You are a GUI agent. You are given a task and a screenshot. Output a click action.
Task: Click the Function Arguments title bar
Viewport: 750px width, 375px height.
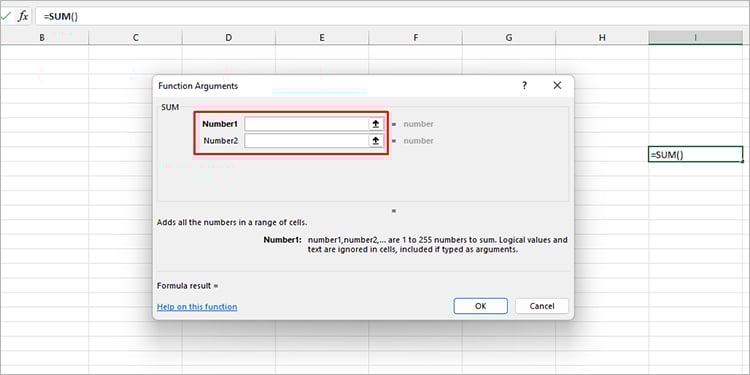[335, 86]
